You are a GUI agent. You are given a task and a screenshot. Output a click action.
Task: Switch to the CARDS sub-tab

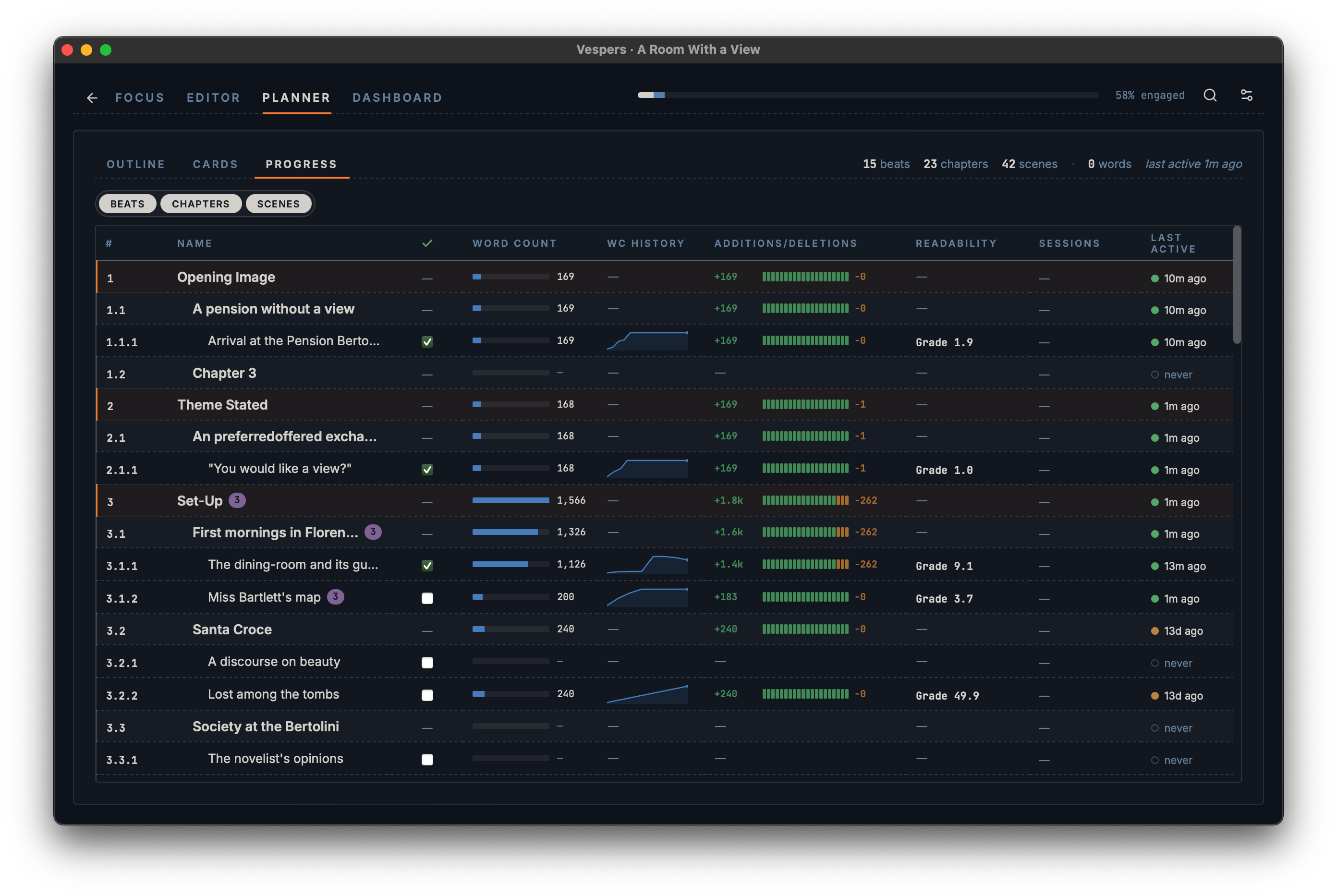tap(215, 165)
